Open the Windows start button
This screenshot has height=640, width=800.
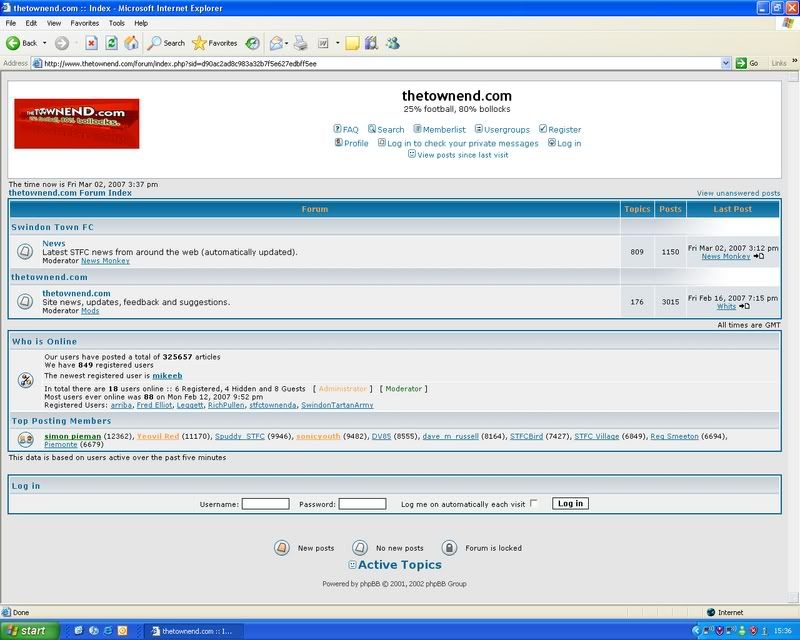click(30, 631)
